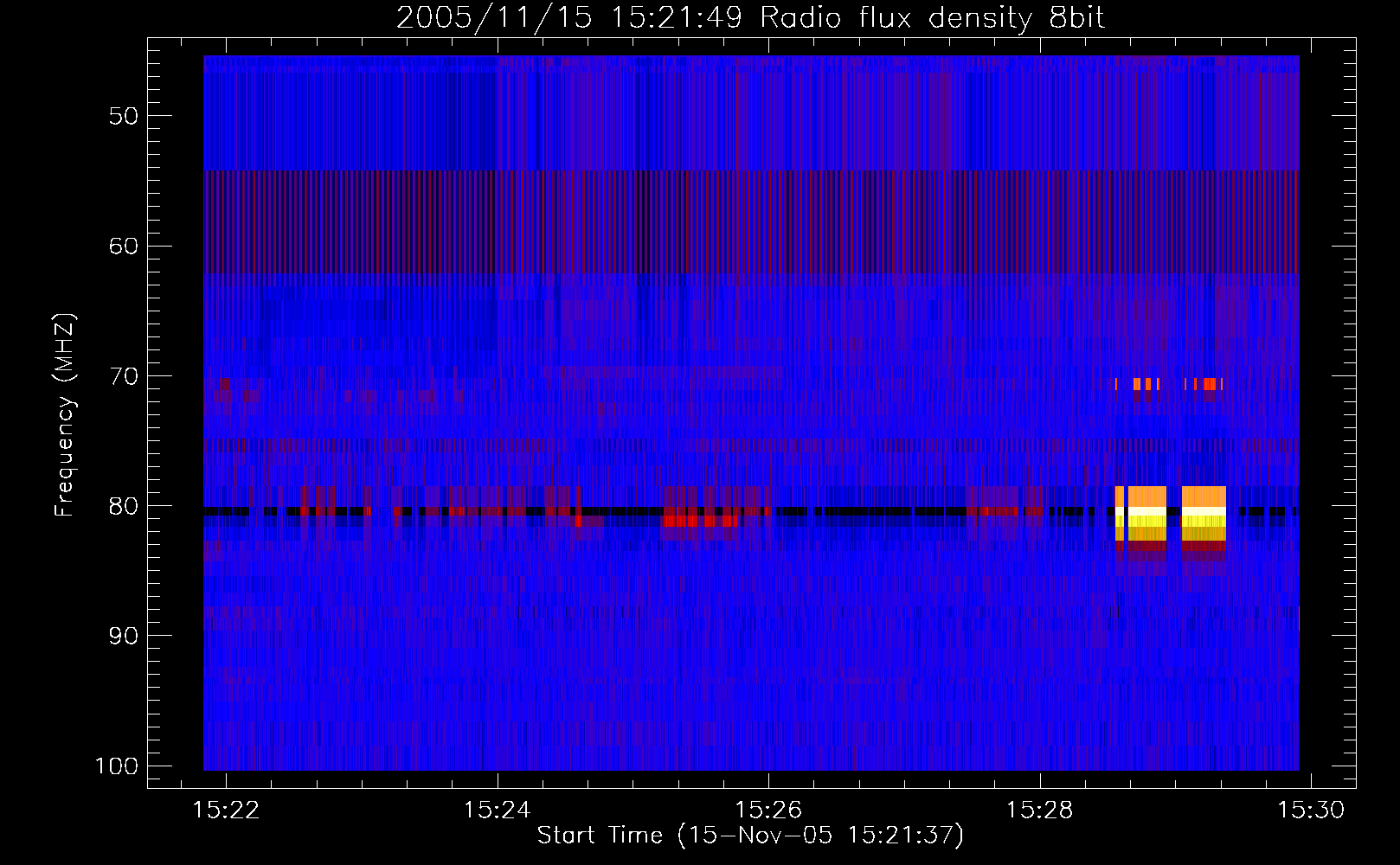
Task: Click the y-axis tick label '80'
Action: pyautogui.click(x=124, y=506)
